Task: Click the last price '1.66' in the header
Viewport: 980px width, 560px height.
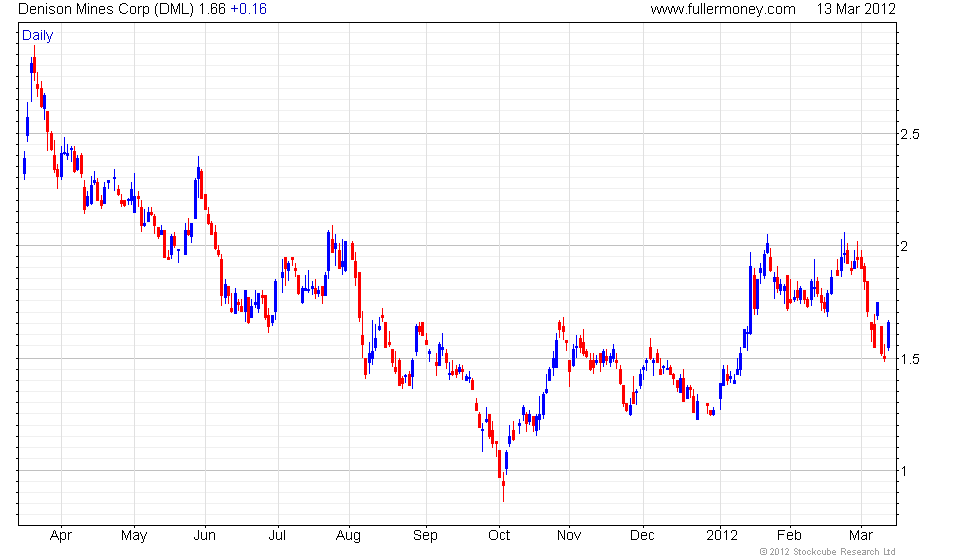Action: [x=212, y=9]
